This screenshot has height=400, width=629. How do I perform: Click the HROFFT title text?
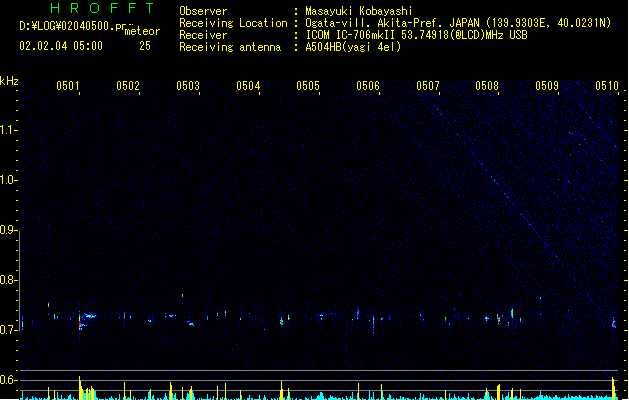102,8
